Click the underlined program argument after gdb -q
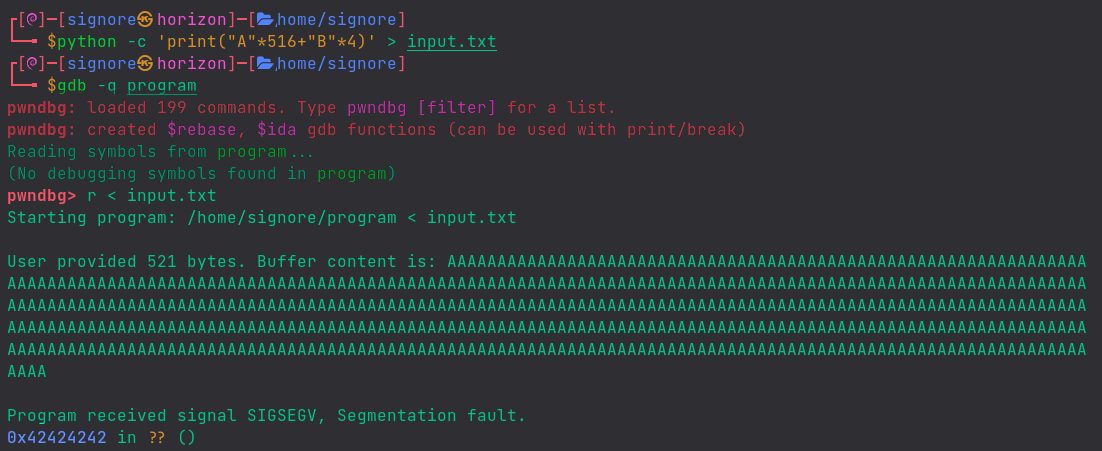Image resolution: width=1102 pixels, height=451 pixels. [161, 86]
